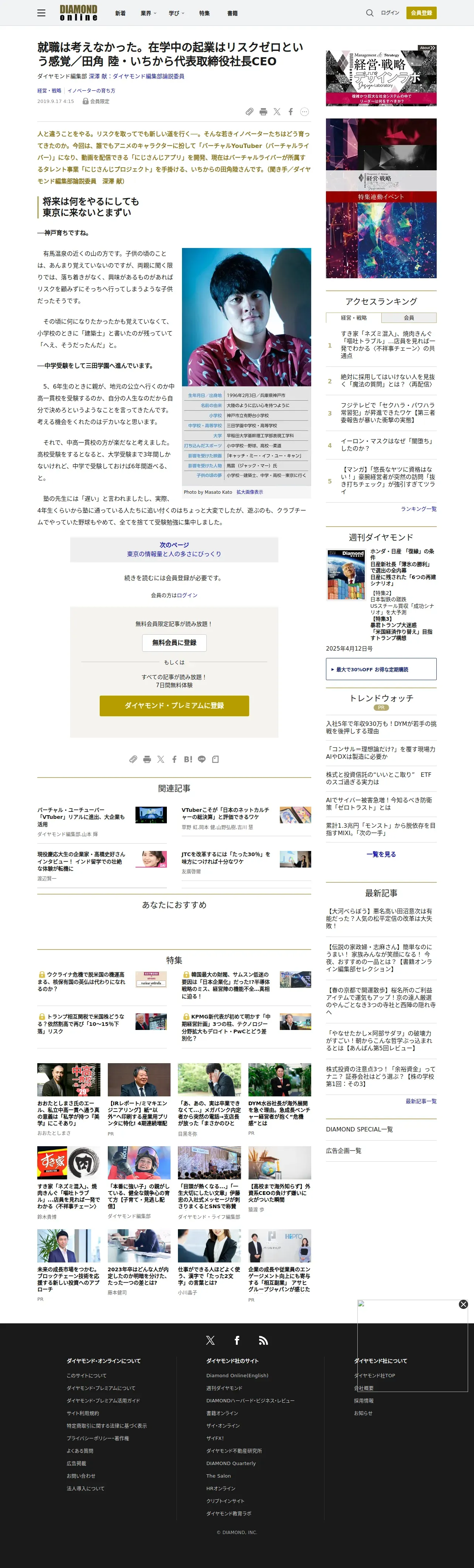The width and height of the screenshot is (474, 1568).
Task: Click the イノベーターの育ち方 category link
Action: click(91, 91)
